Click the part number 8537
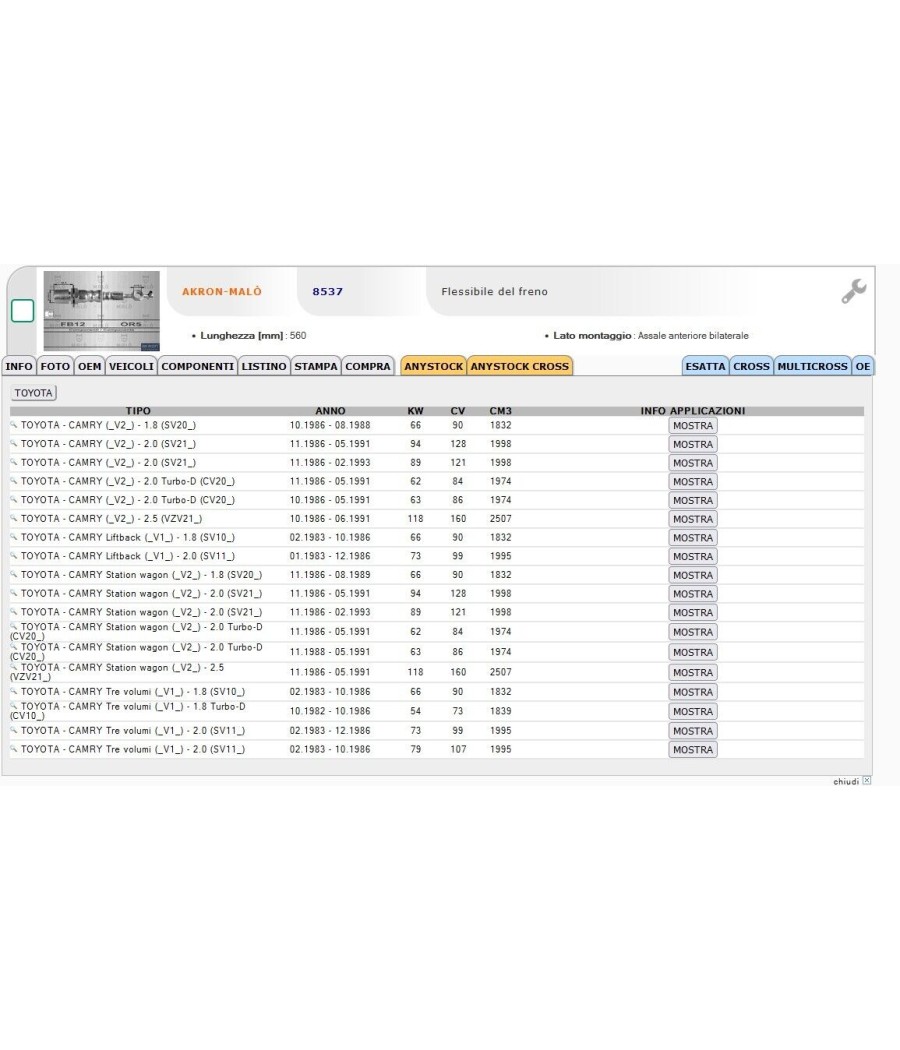The width and height of the screenshot is (900, 1050). pyautogui.click(x=327, y=291)
